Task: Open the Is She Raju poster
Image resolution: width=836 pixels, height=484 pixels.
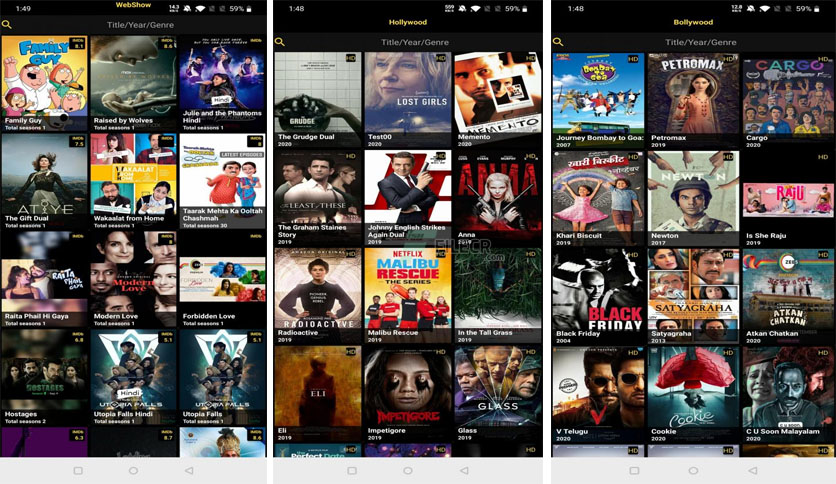Action: (788, 199)
